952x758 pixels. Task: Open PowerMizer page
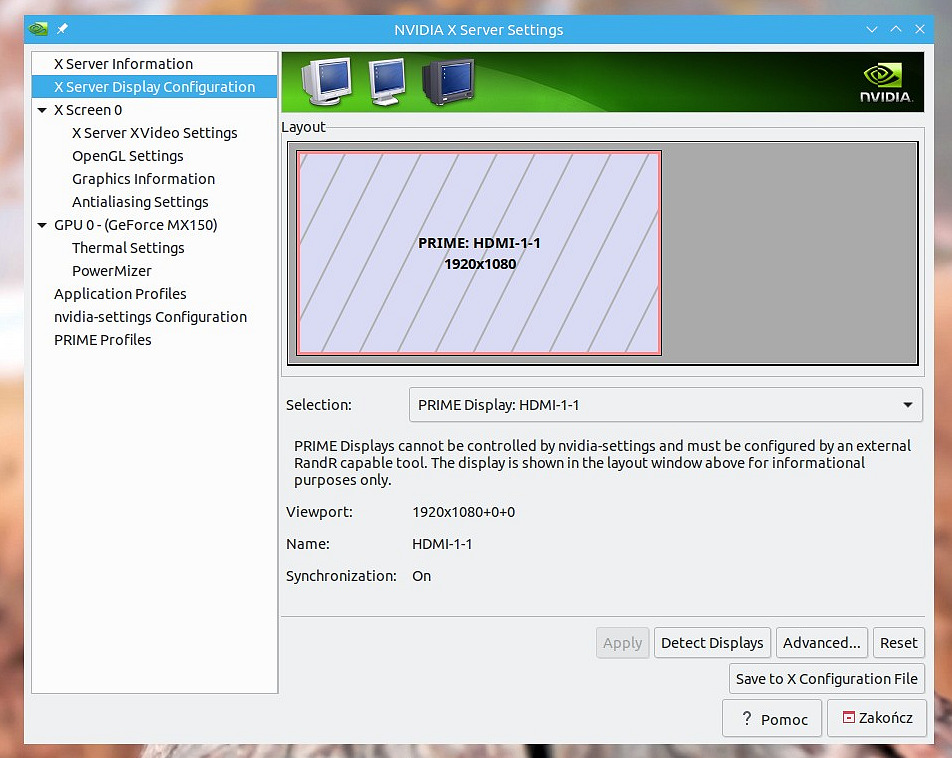pyautogui.click(x=154, y=271)
